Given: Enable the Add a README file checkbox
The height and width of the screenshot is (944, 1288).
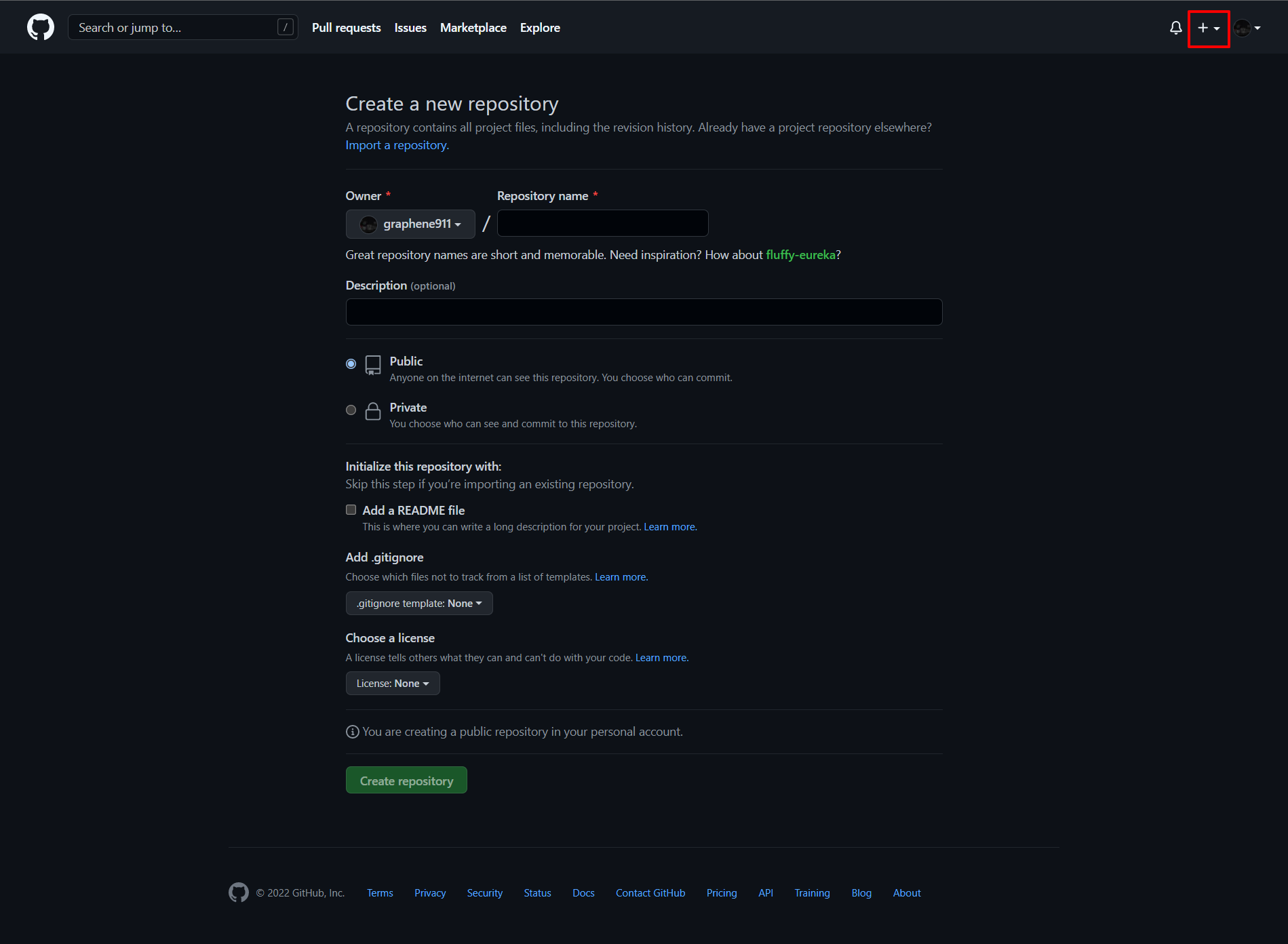Looking at the screenshot, I should (351, 510).
